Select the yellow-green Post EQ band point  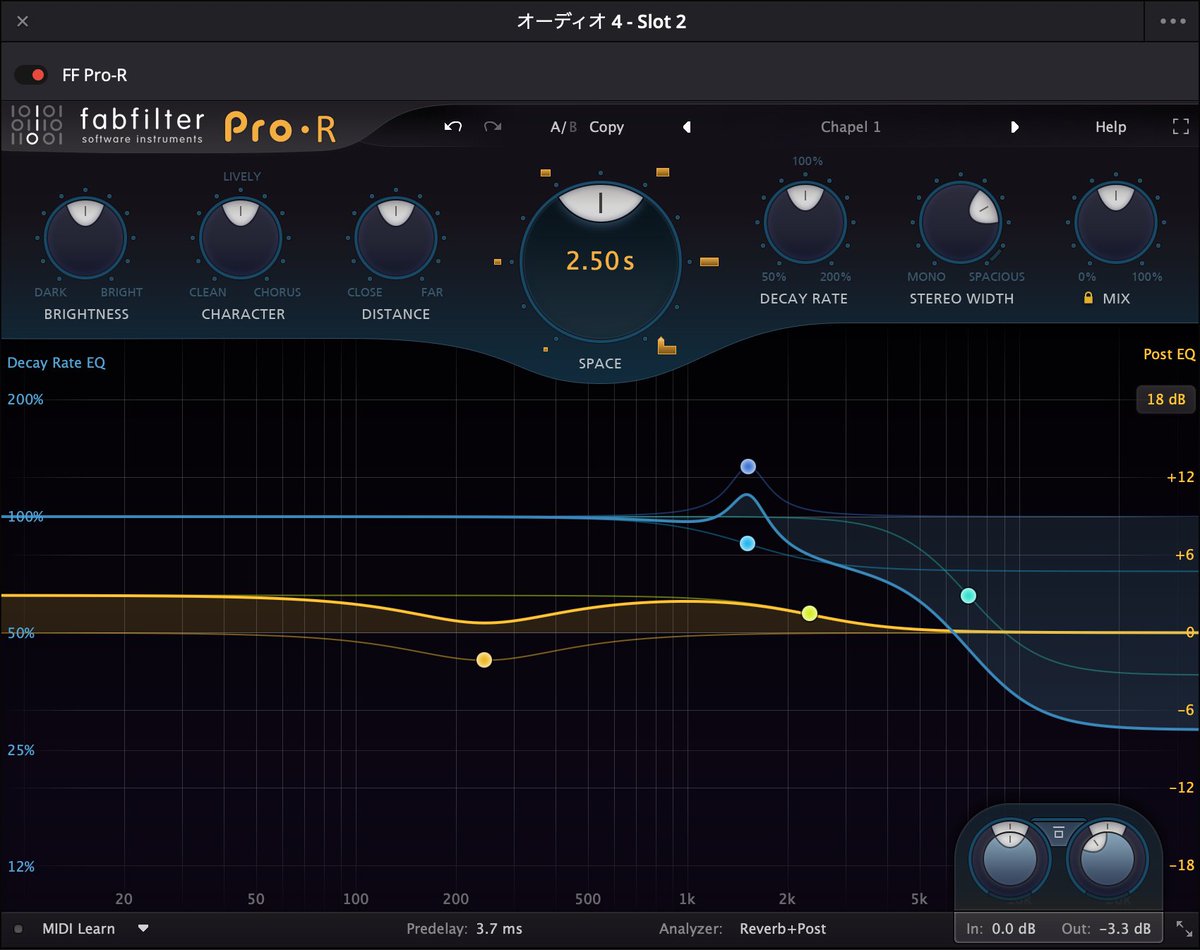pyautogui.click(x=810, y=613)
